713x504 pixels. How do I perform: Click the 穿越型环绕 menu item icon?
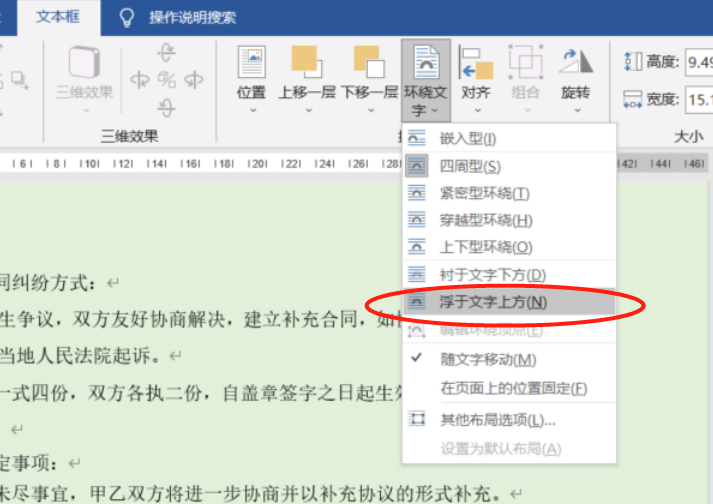(417, 220)
